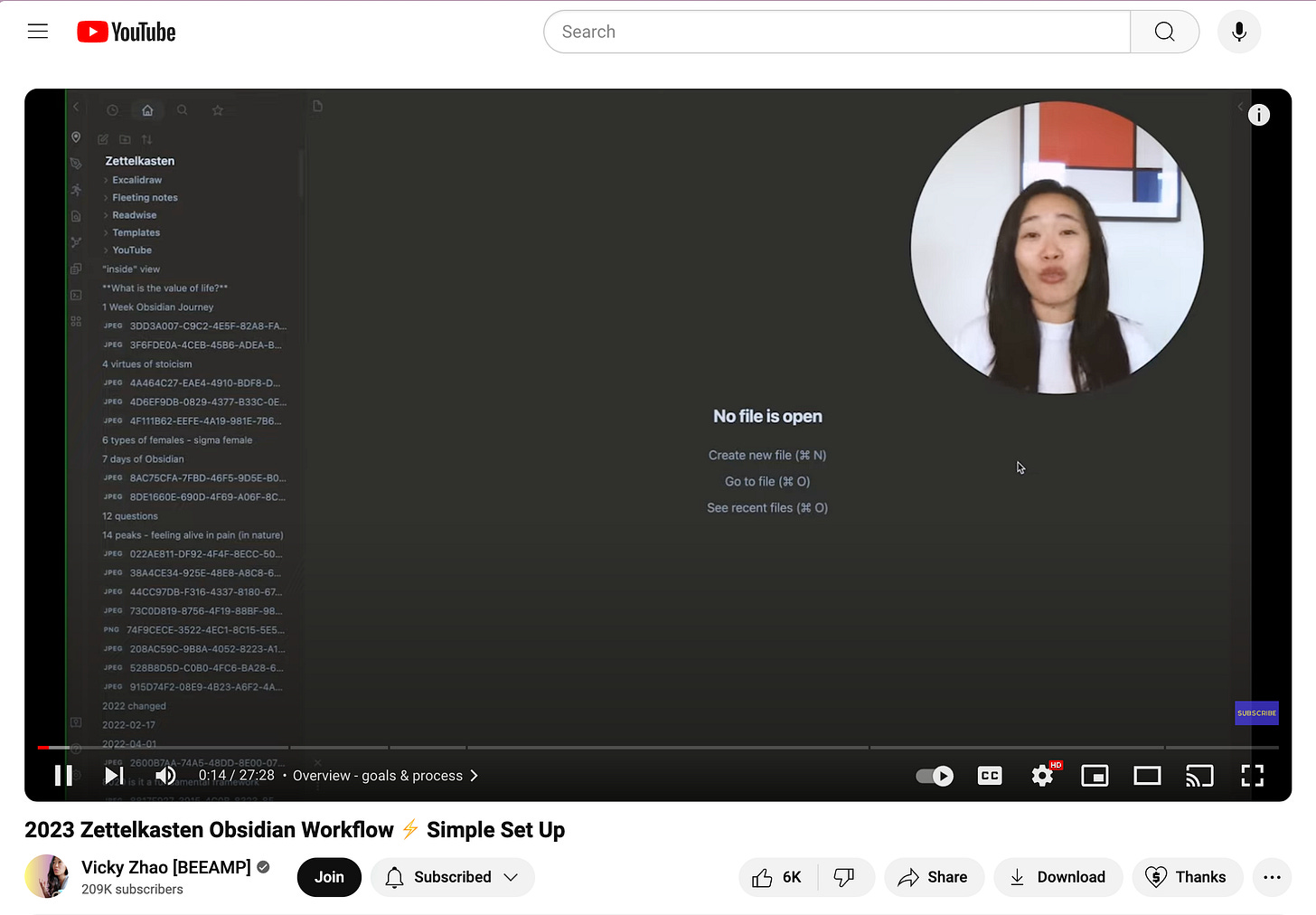Click 'See recent files' in Obsidian
The width and height of the screenshot is (1316, 915).
tap(767, 507)
